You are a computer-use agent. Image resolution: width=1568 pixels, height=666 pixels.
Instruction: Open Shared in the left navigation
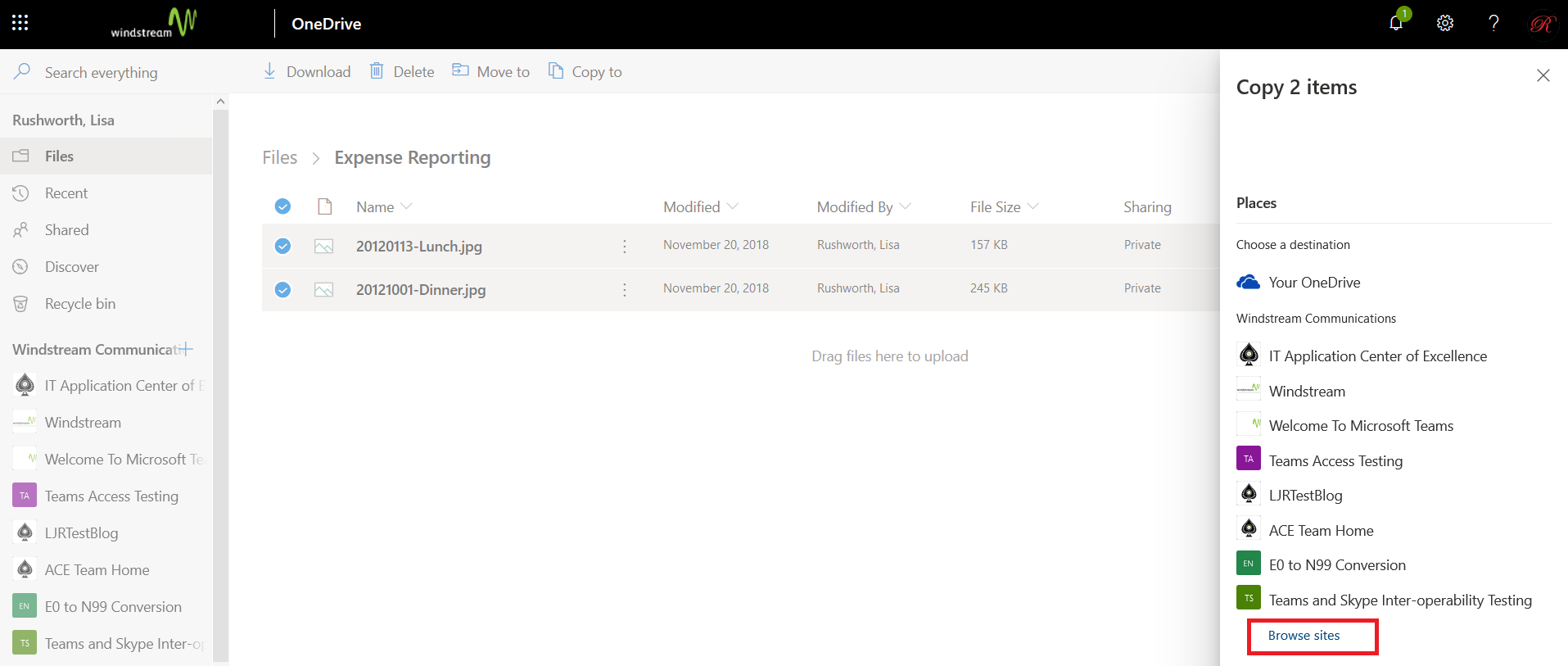coord(106,230)
